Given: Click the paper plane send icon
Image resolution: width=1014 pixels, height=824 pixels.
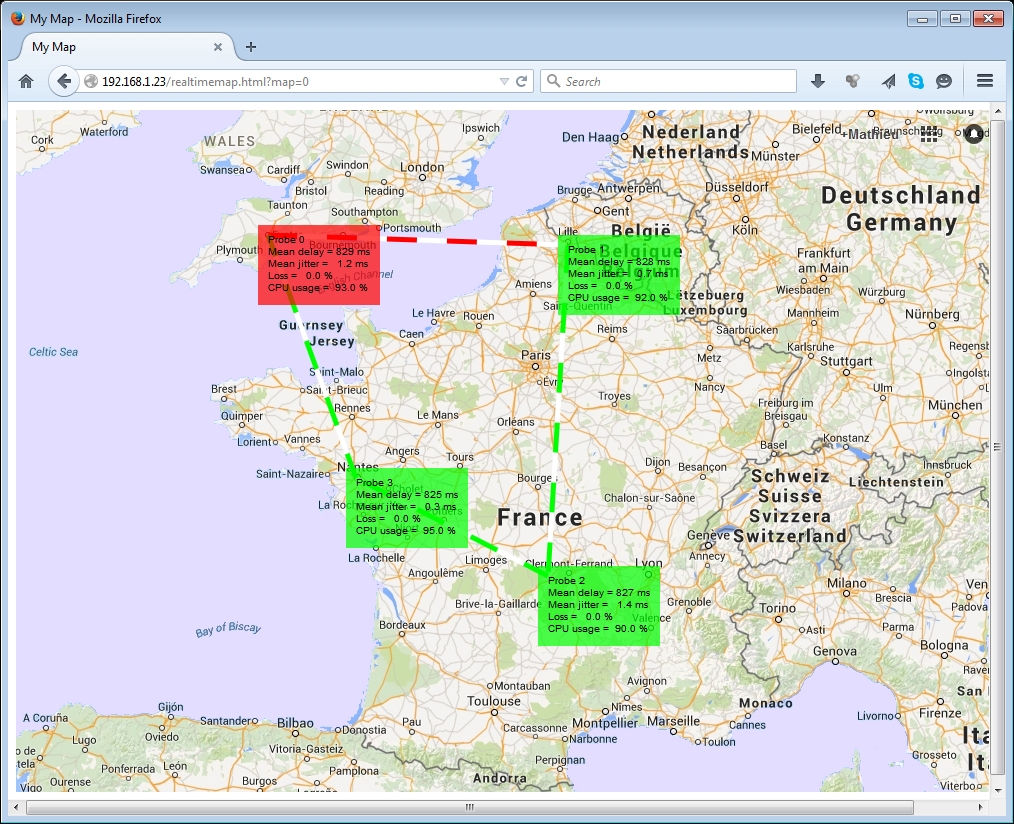Looking at the screenshot, I should pyautogui.click(x=887, y=82).
